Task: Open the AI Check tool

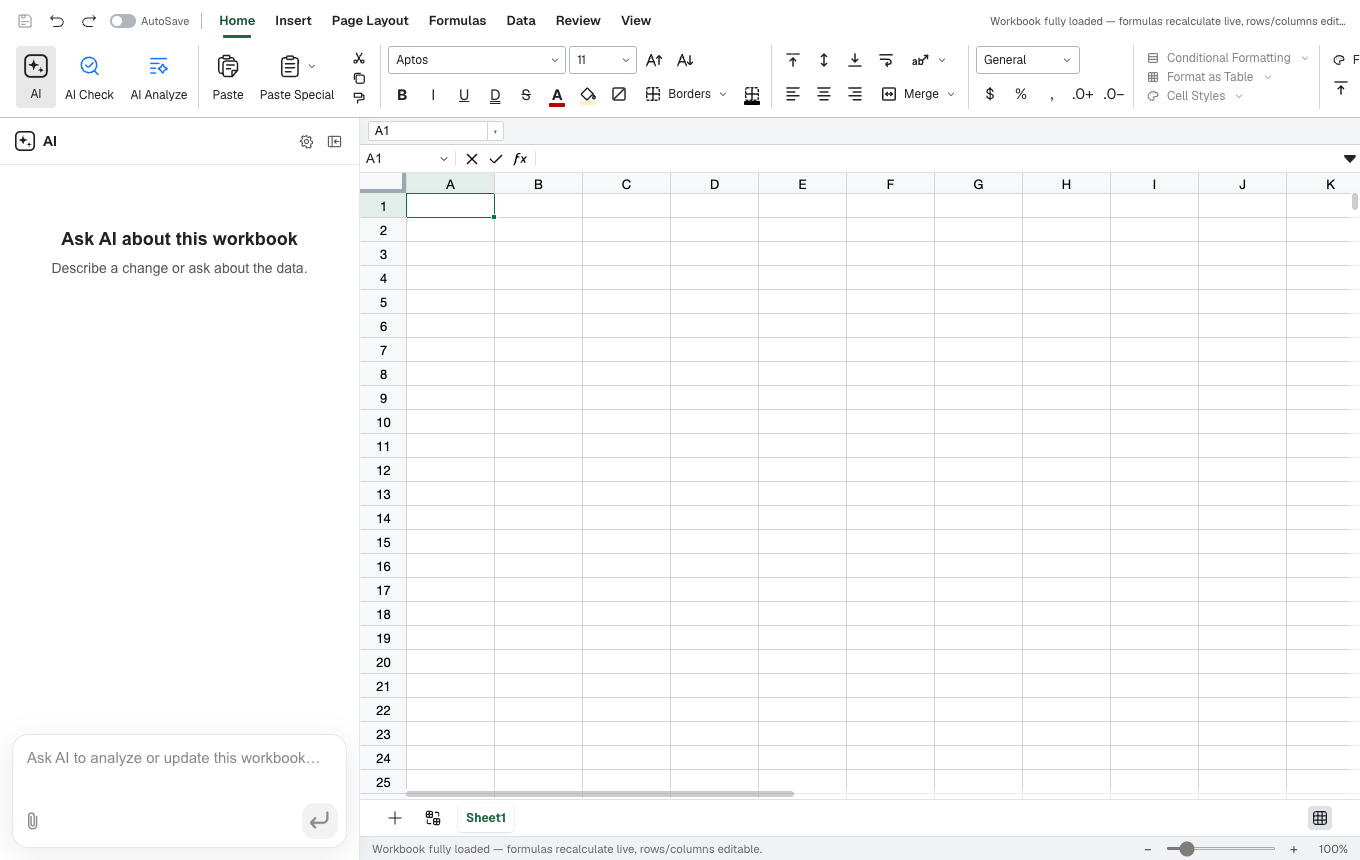Action: (x=89, y=77)
